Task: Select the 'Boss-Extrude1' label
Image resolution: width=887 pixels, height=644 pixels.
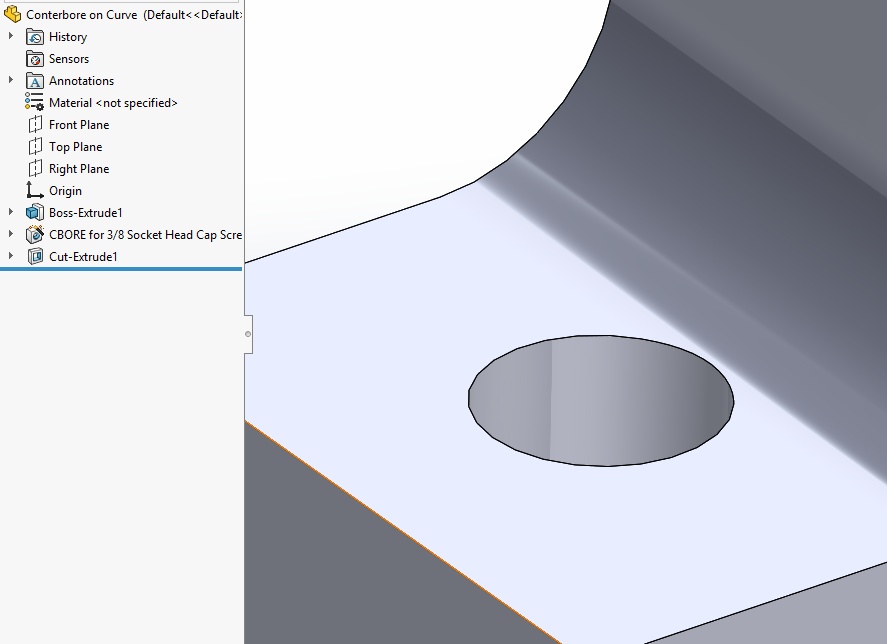Action: [86, 213]
